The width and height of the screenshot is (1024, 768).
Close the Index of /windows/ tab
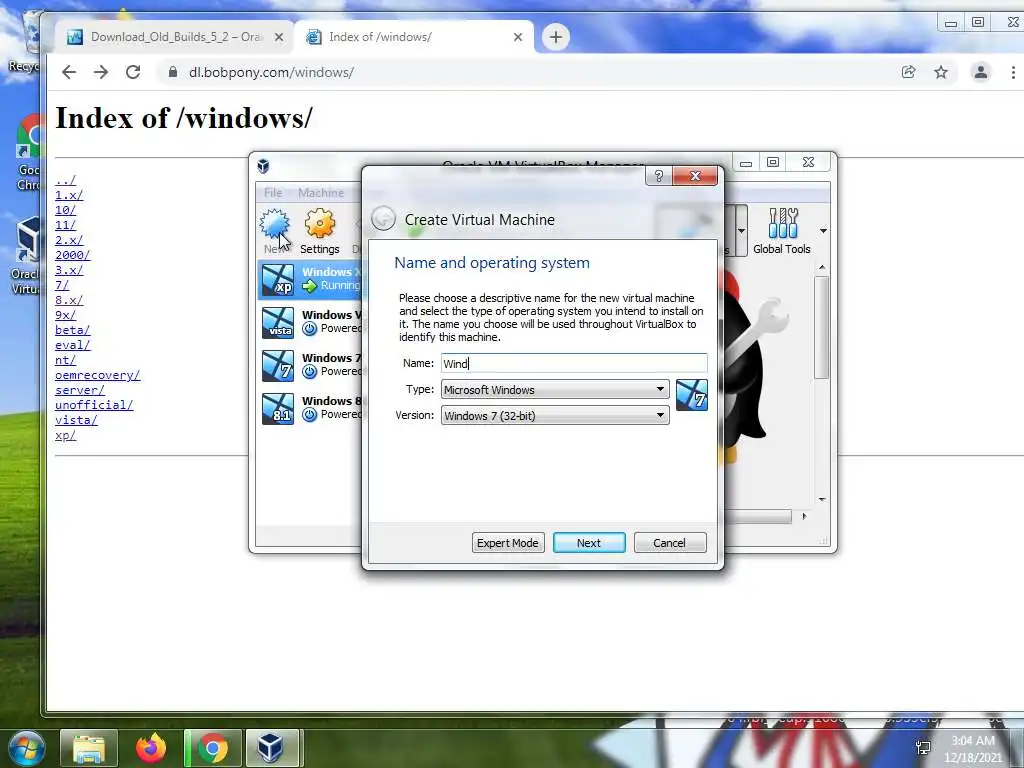pyautogui.click(x=518, y=37)
